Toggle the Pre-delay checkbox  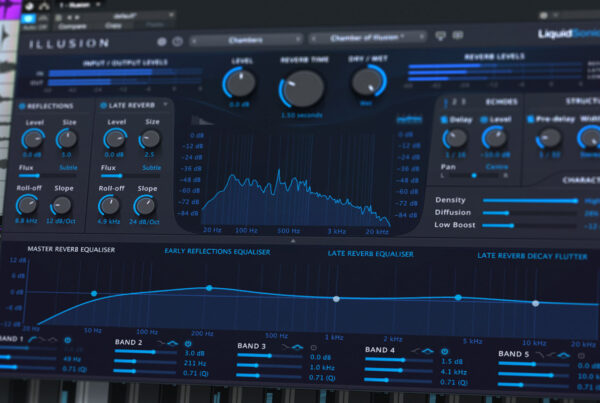click(530, 119)
